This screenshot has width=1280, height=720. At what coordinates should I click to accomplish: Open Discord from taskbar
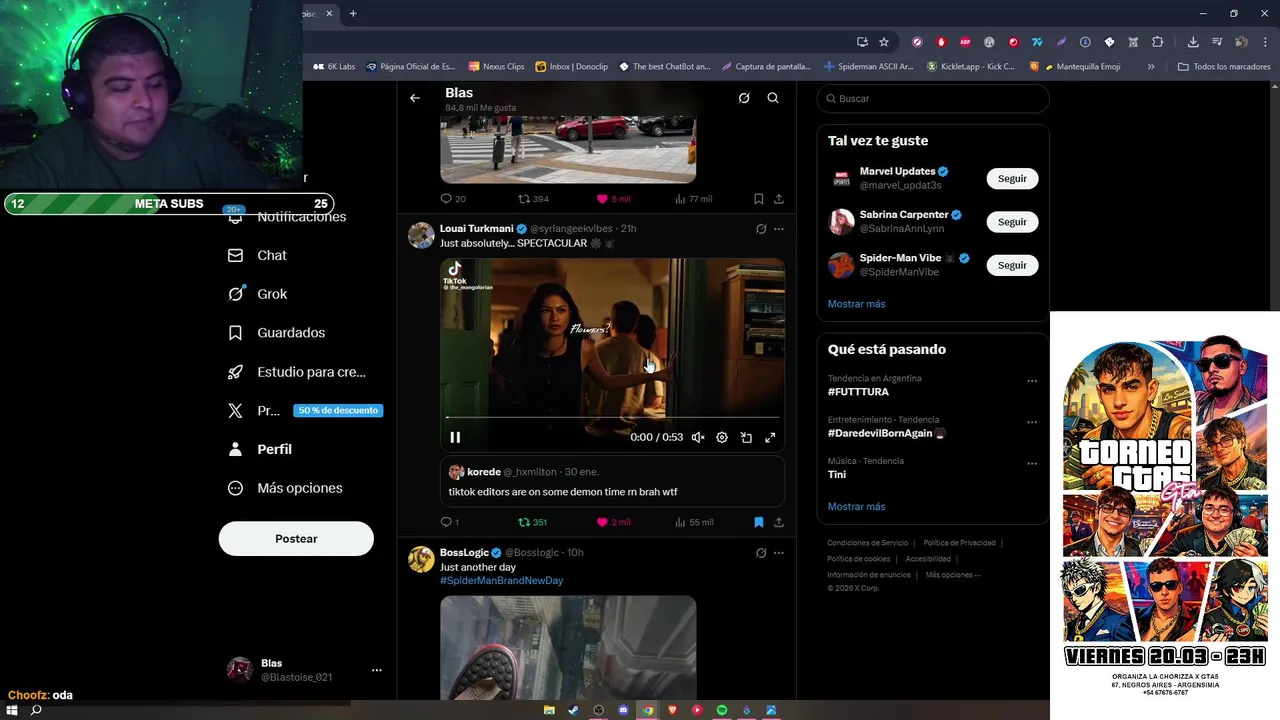[x=623, y=710]
